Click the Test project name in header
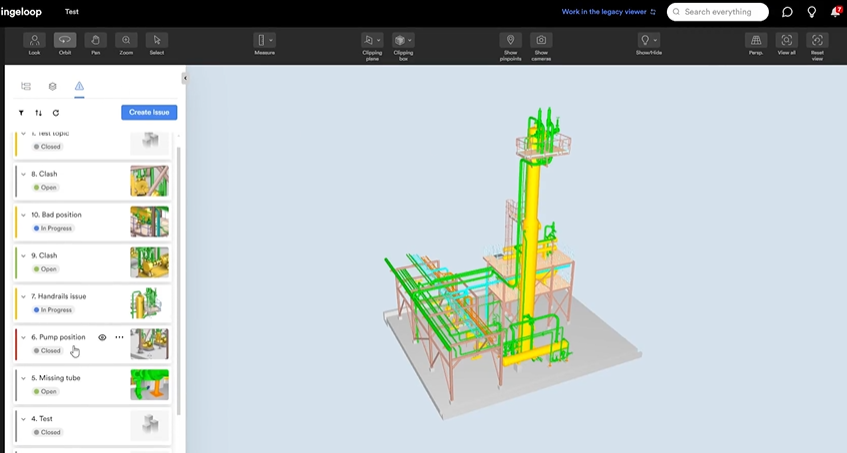 pyautogui.click(x=71, y=12)
